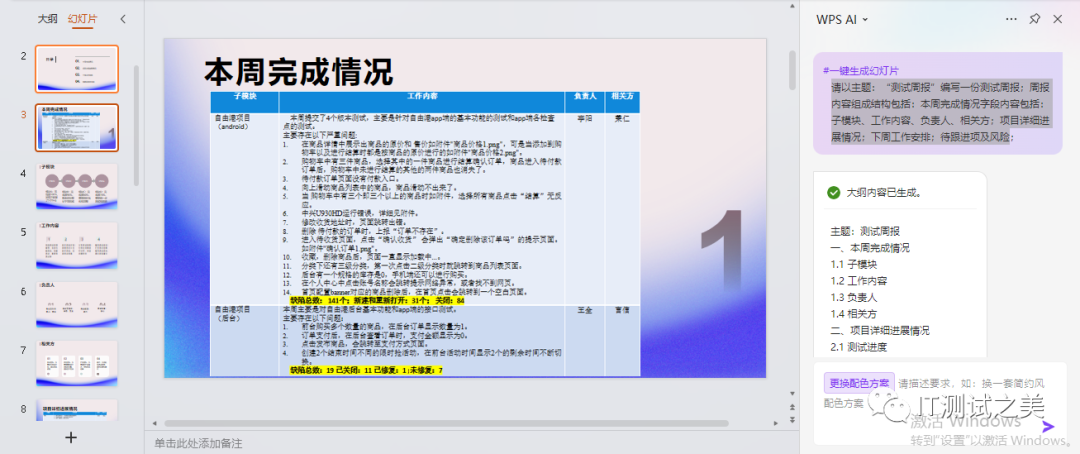Click the 更换配色方案 tag button
This screenshot has width=1080, height=454.
(x=858, y=382)
